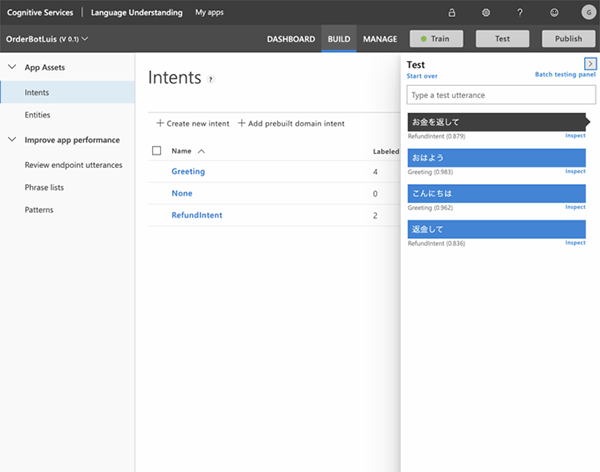This screenshot has width=600, height=472.
Task: Click Greeting (0.962) score text
Action: (430, 207)
